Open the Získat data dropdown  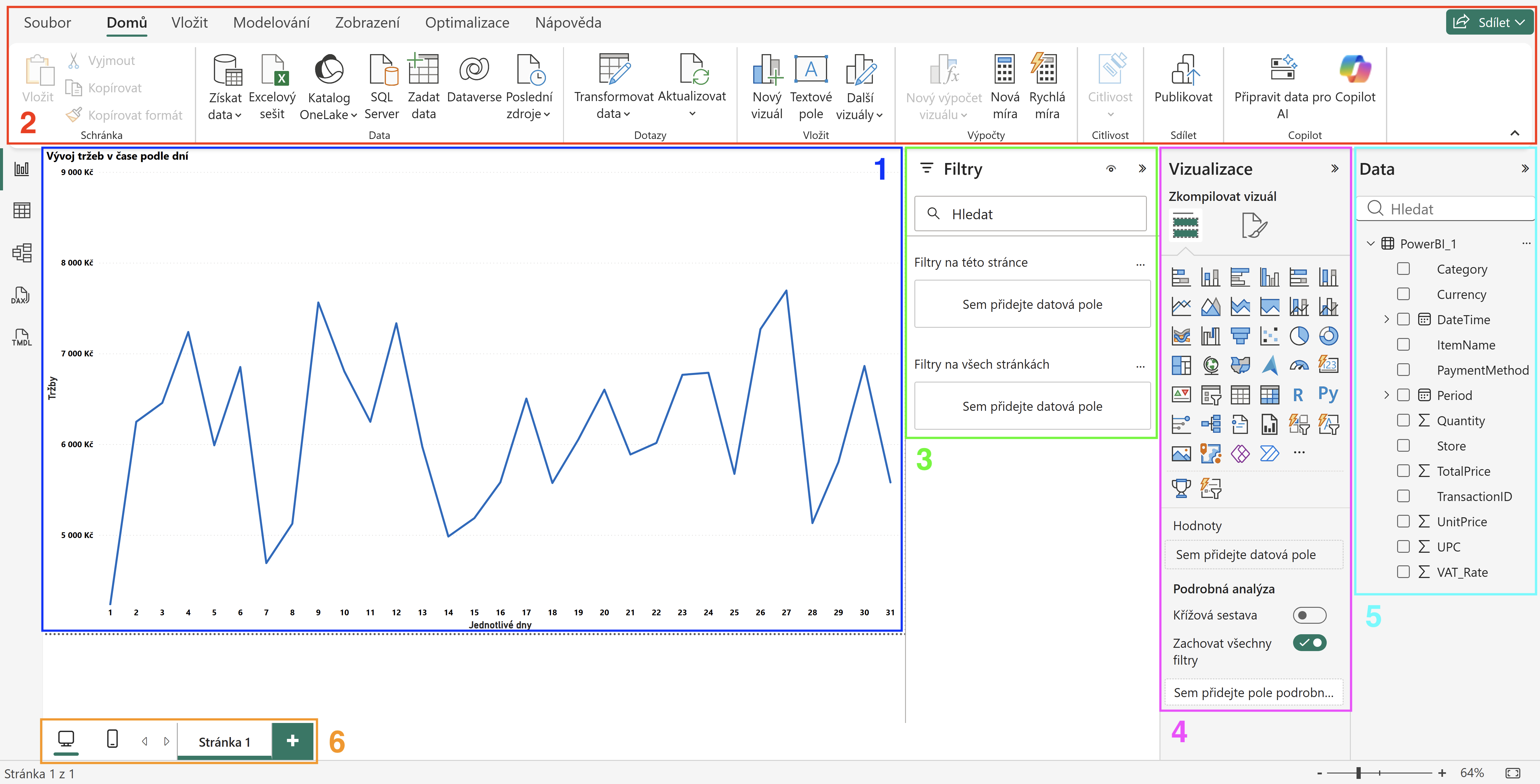[x=225, y=87]
